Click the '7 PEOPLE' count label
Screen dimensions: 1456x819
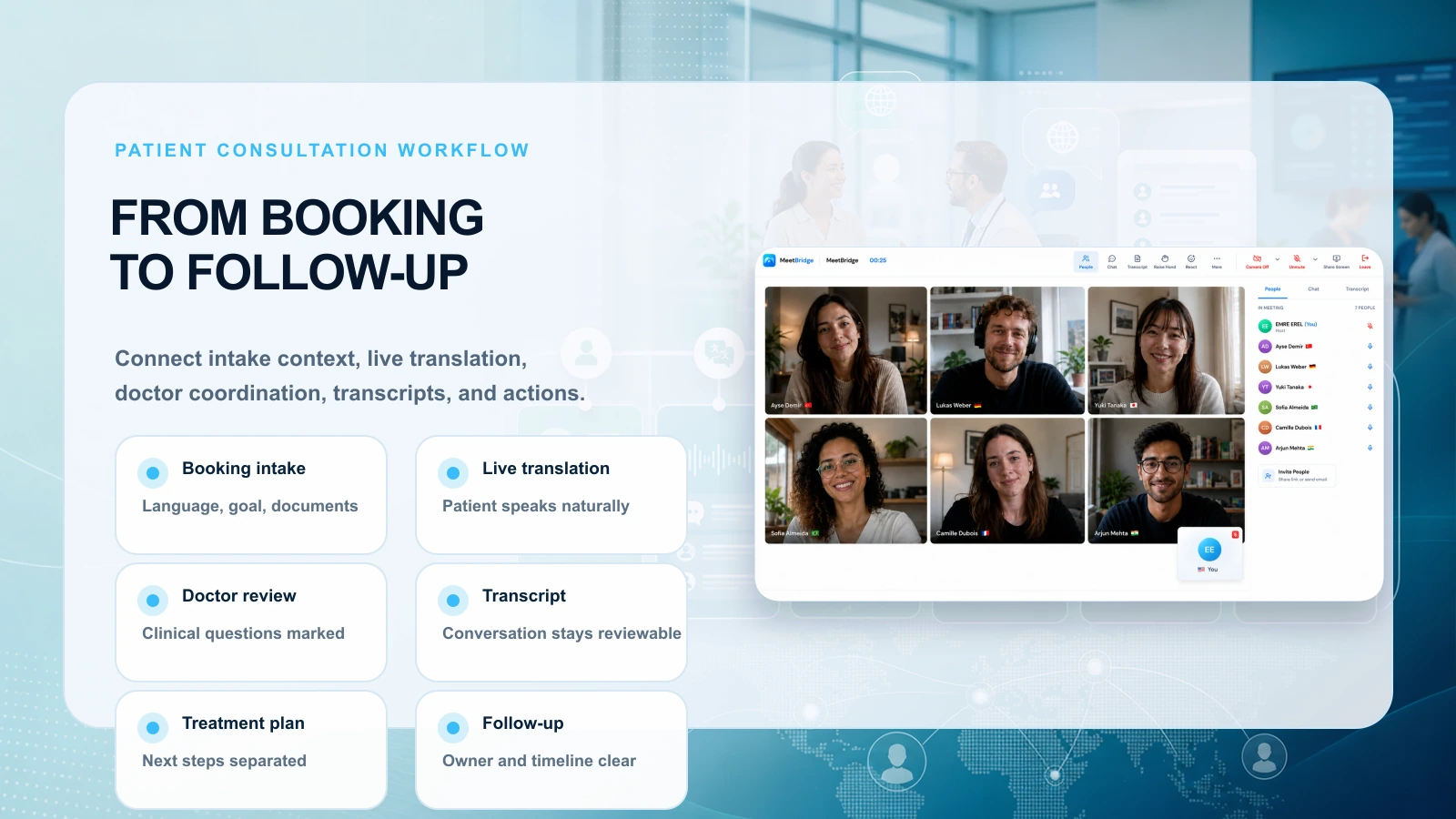point(1364,308)
